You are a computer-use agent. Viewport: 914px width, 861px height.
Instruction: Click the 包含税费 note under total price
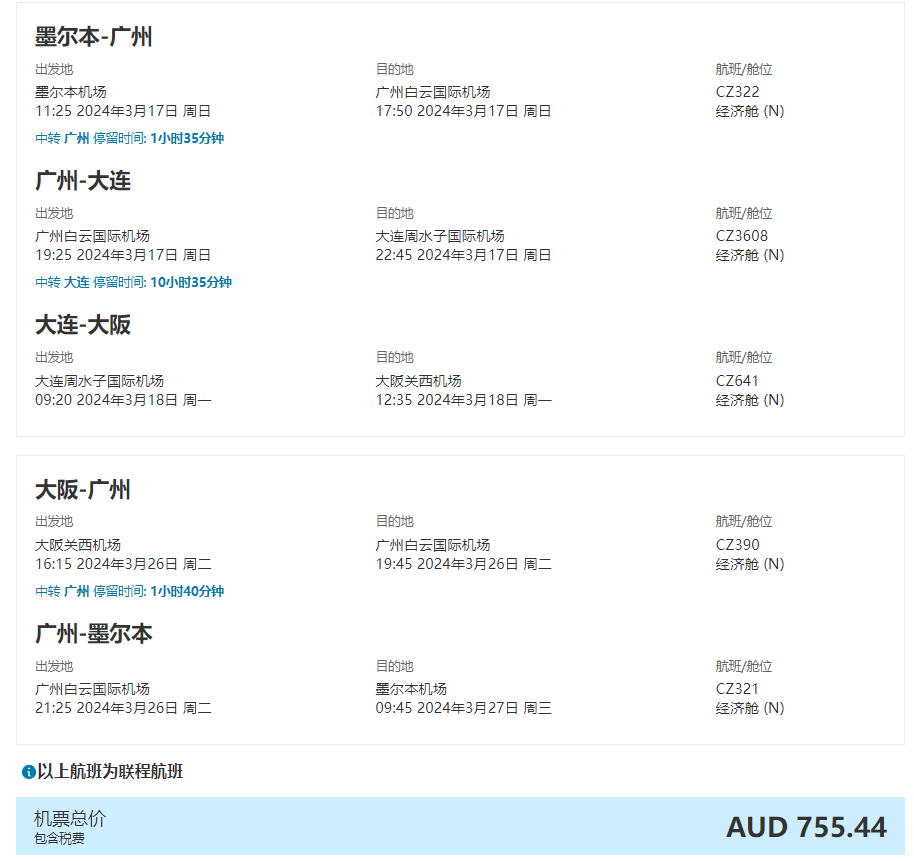pyautogui.click(x=59, y=838)
